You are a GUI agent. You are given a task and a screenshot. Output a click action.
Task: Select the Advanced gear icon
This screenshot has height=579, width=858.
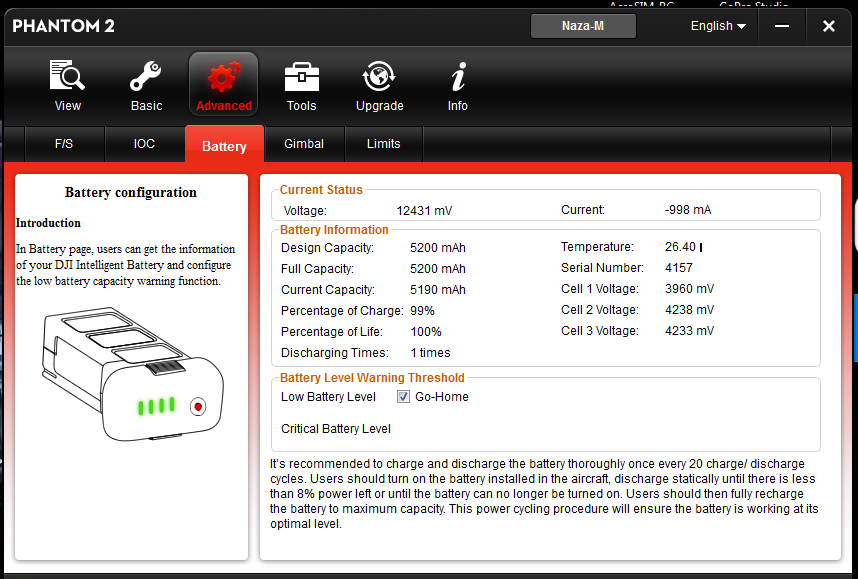pos(224,77)
